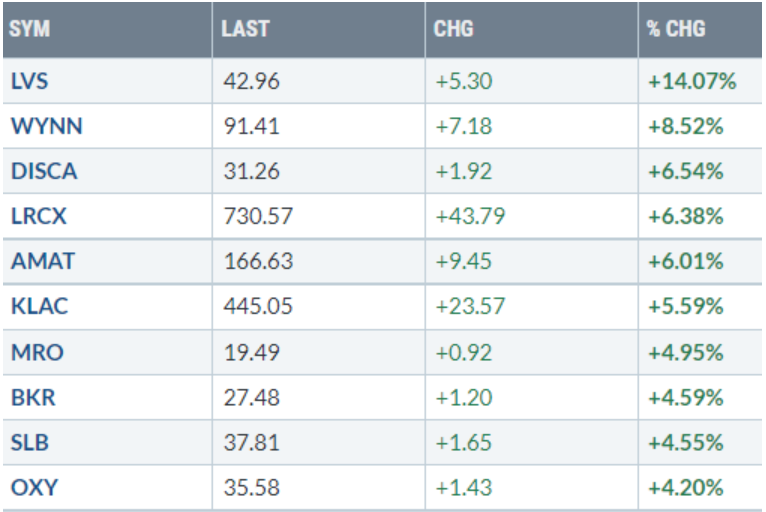Image resolution: width=766 pixels, height=512 pixels.
Task: Select the BKR ticker symbol
Action: coord(31,396)
